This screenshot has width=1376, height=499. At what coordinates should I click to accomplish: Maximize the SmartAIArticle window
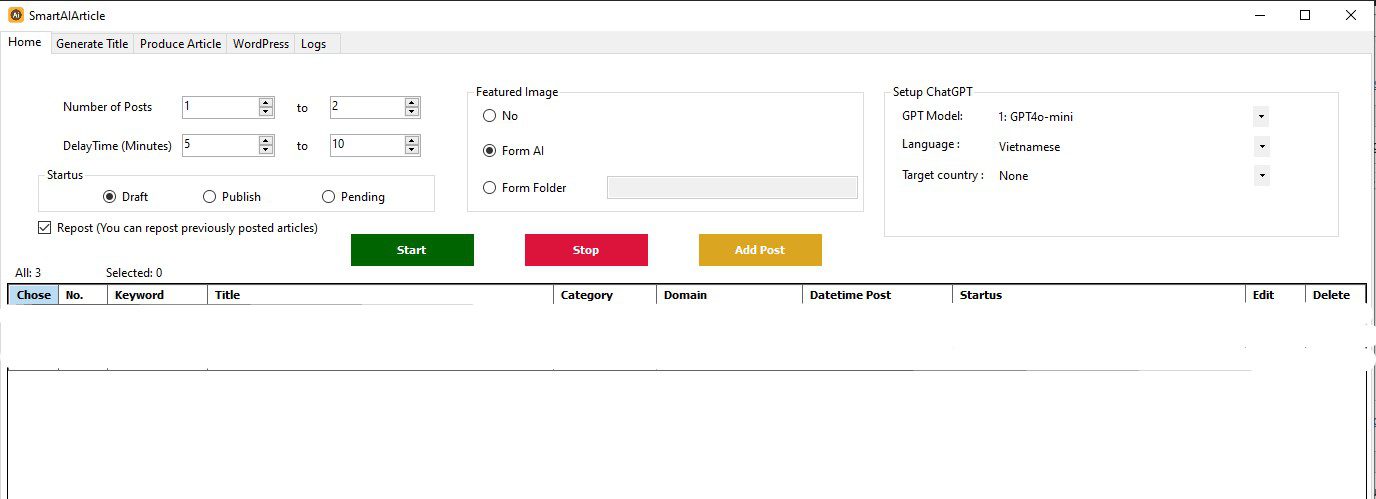[1305, 15]
